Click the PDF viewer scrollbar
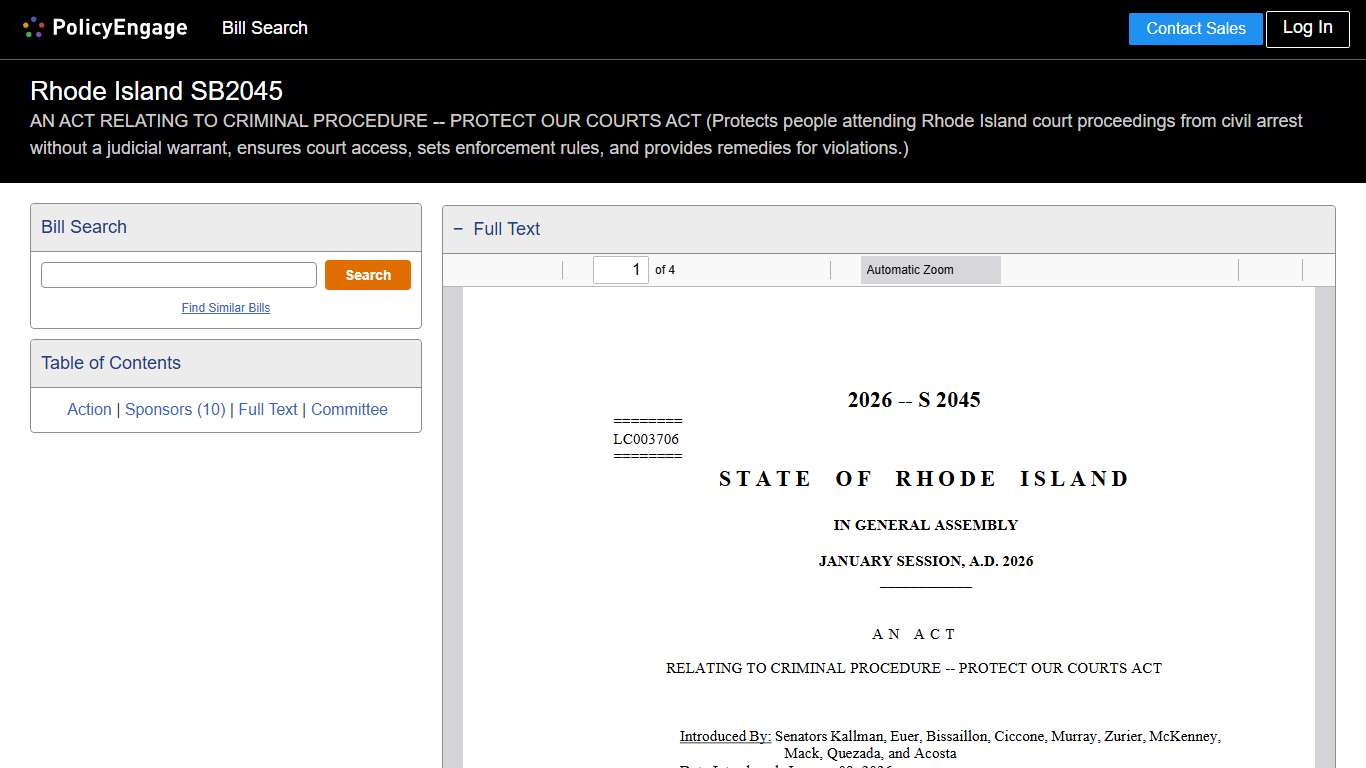This screenshot has height=768, width=1366. pyautogui.click(x=1327, y=500)
